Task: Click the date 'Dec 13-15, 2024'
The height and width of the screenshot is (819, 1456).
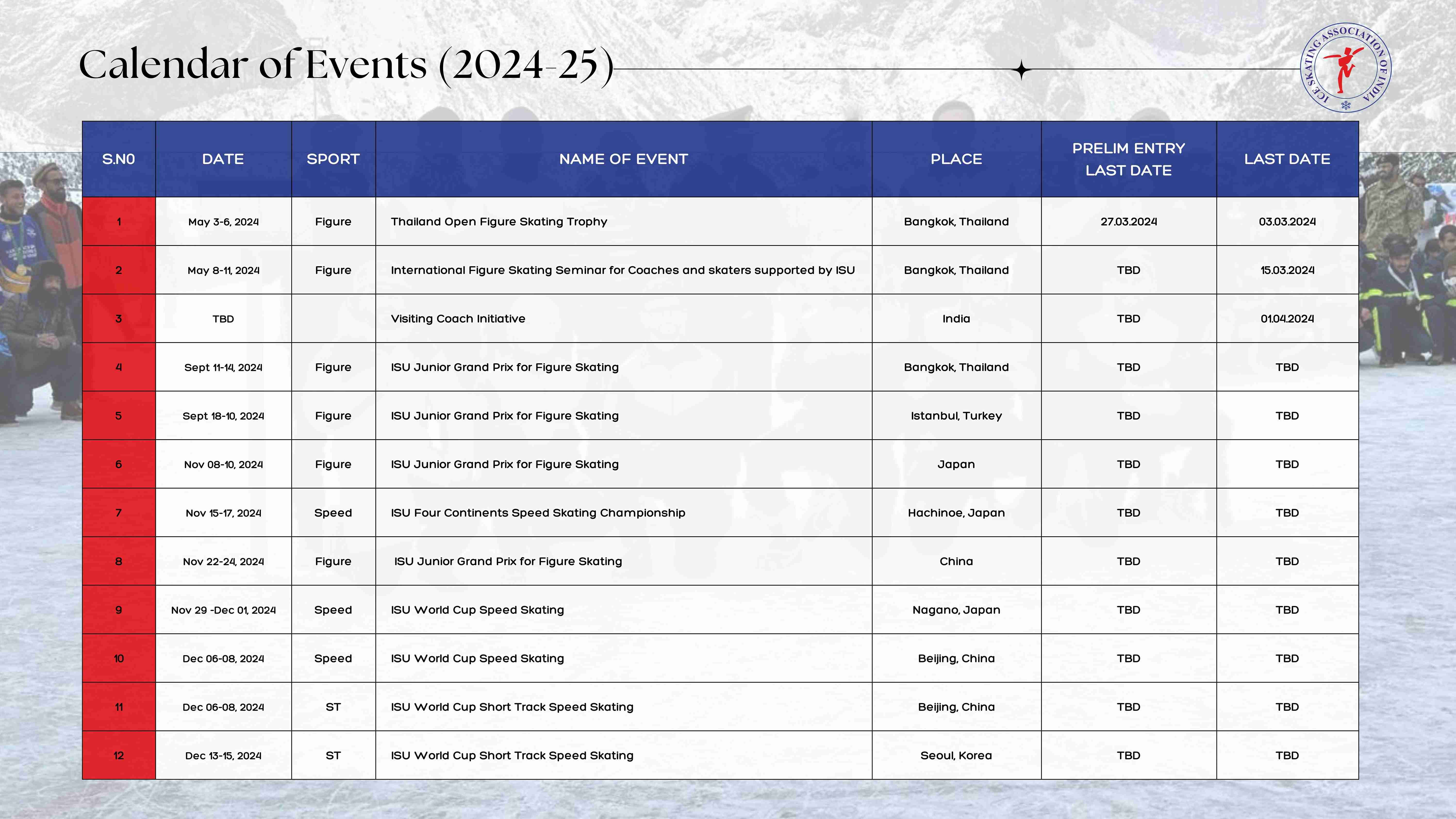Action: [x=223, y=756]
